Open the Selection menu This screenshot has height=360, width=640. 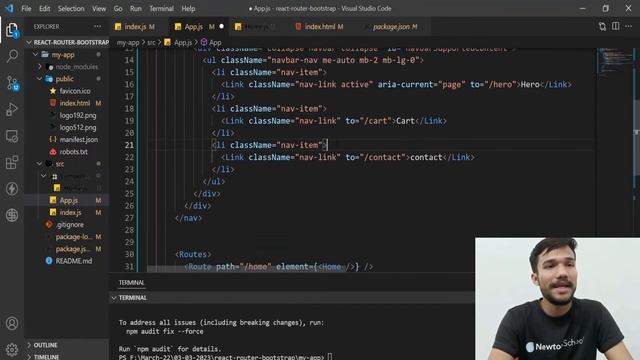coord(71,9)
